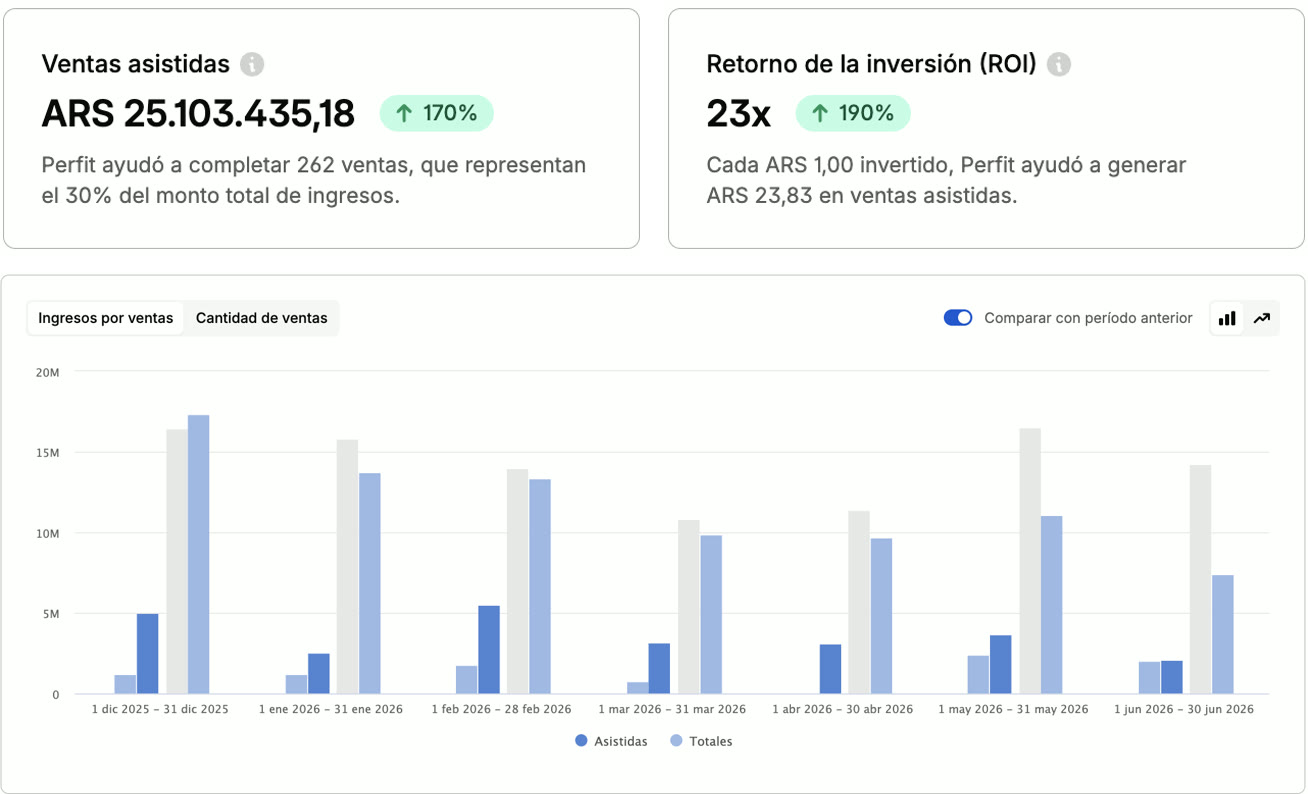This screenshot has width=1308, height=794.
Task: Click the April 2026 dark Asistidas bar
Action: 830,669
